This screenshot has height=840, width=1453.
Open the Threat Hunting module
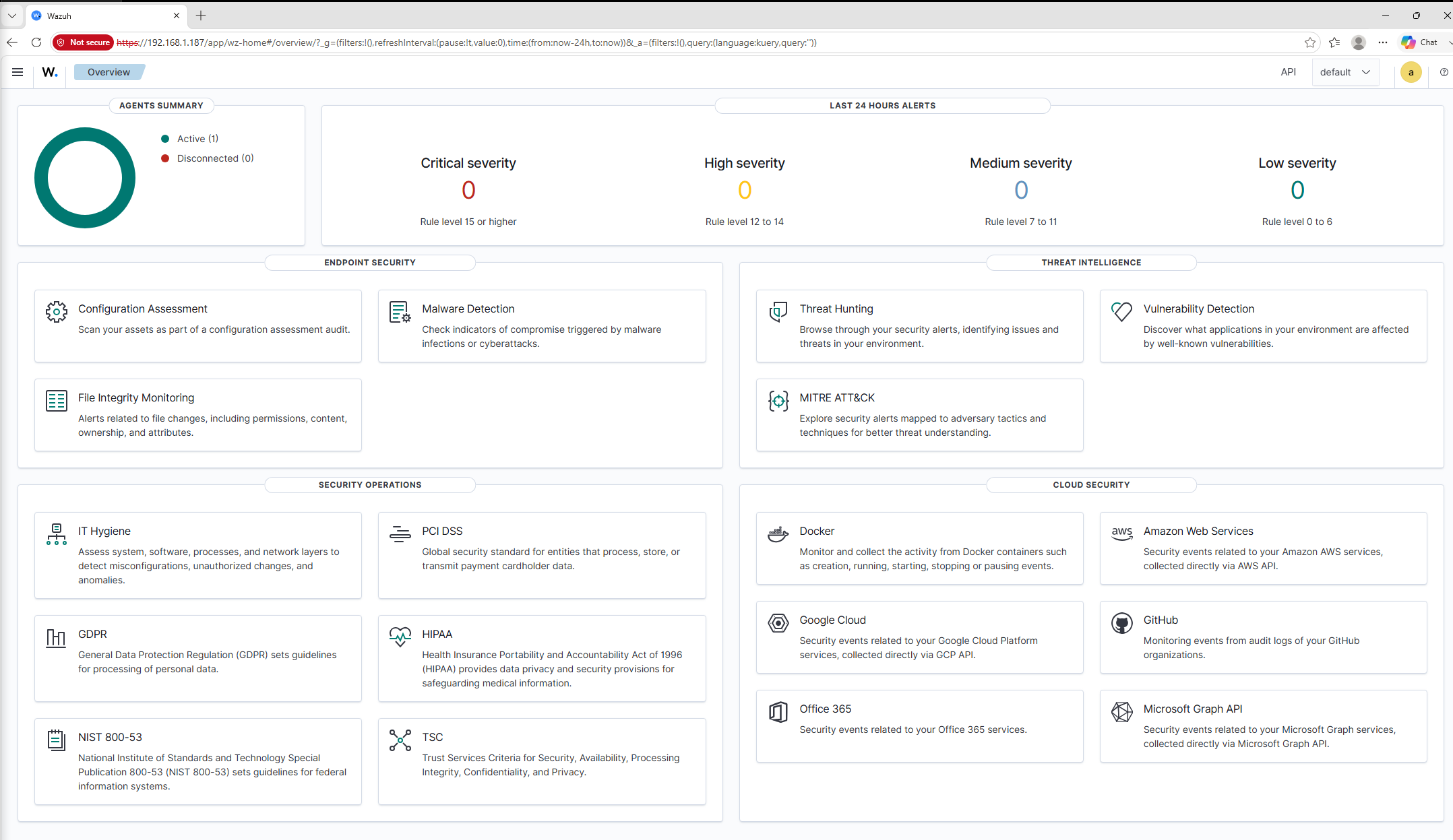(920, 326)
